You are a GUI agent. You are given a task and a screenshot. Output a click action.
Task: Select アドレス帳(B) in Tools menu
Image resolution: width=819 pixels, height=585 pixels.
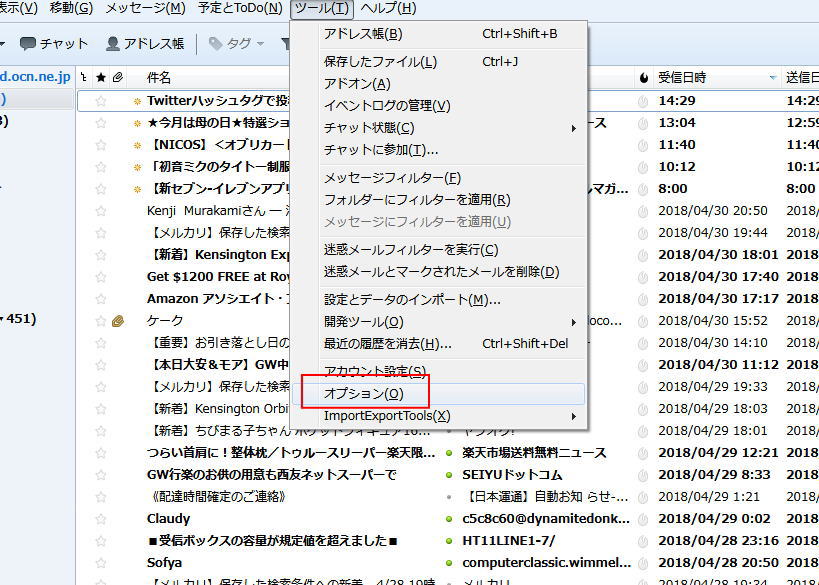coord(439,34)
